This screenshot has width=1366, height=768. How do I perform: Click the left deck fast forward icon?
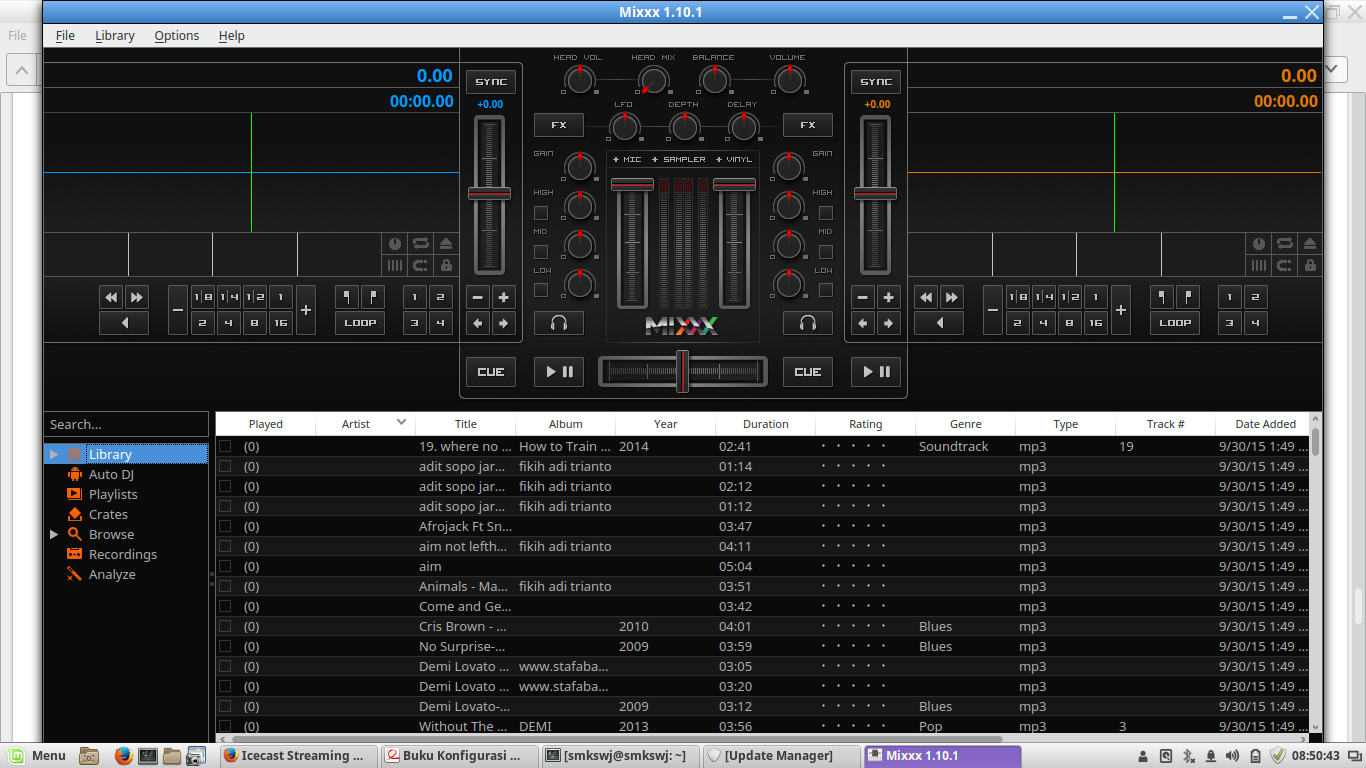tap(136, 297)
